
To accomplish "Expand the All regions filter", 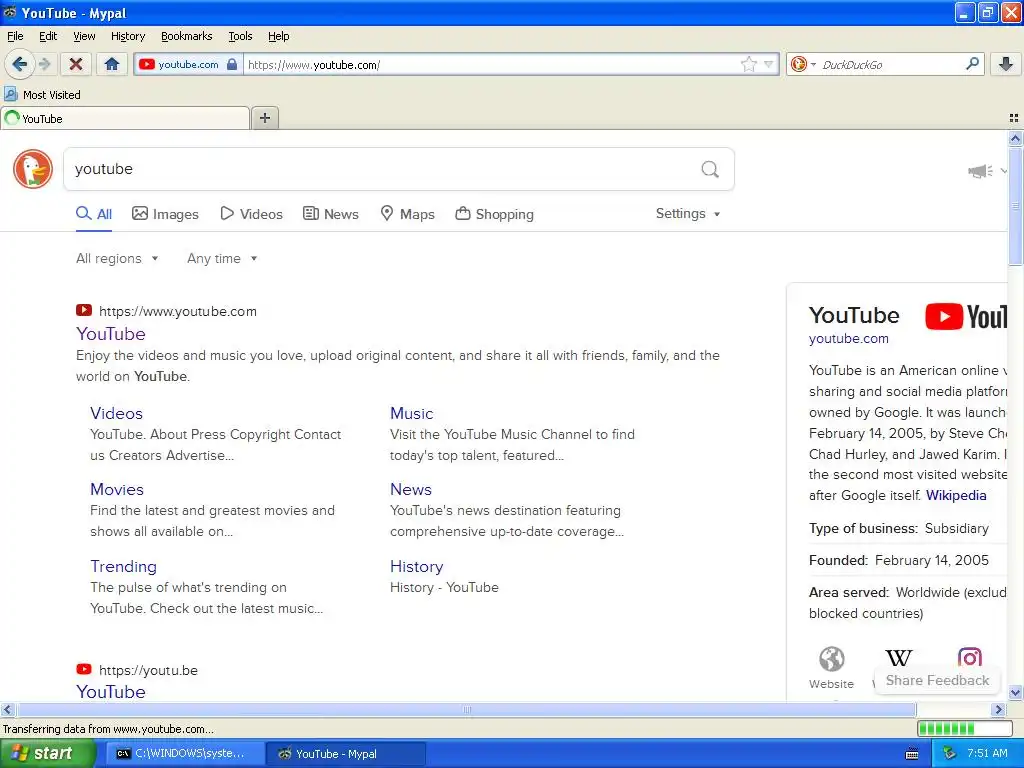I will click(x=117, y=259).
